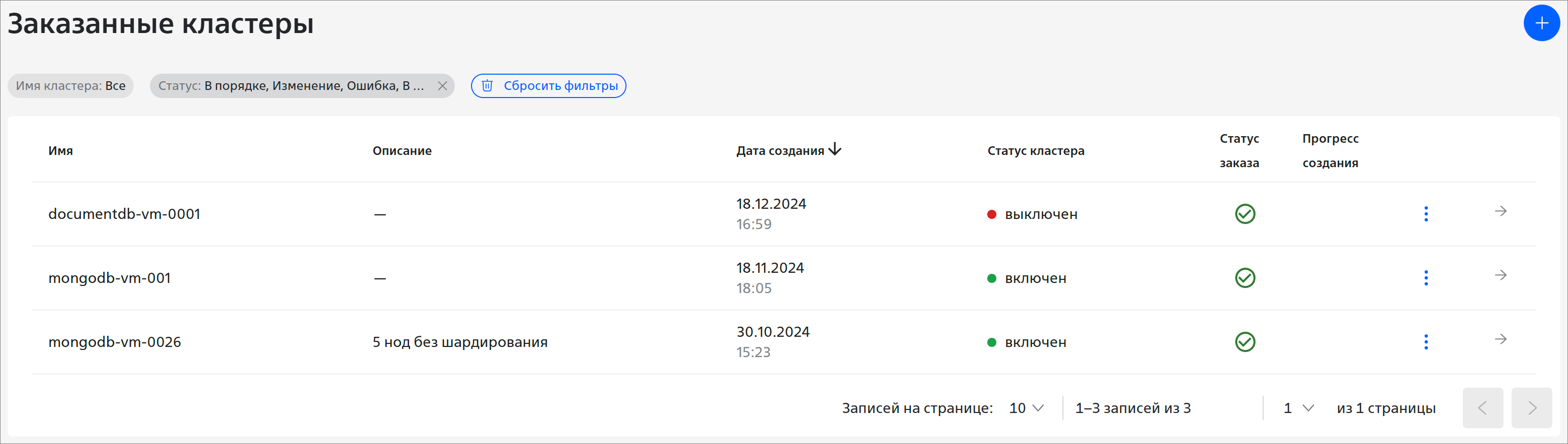Open the Имя кластера: Все filter chip
Image resolution: width=1568 pixels, height=444 pixels.
[x=71, y=86]
